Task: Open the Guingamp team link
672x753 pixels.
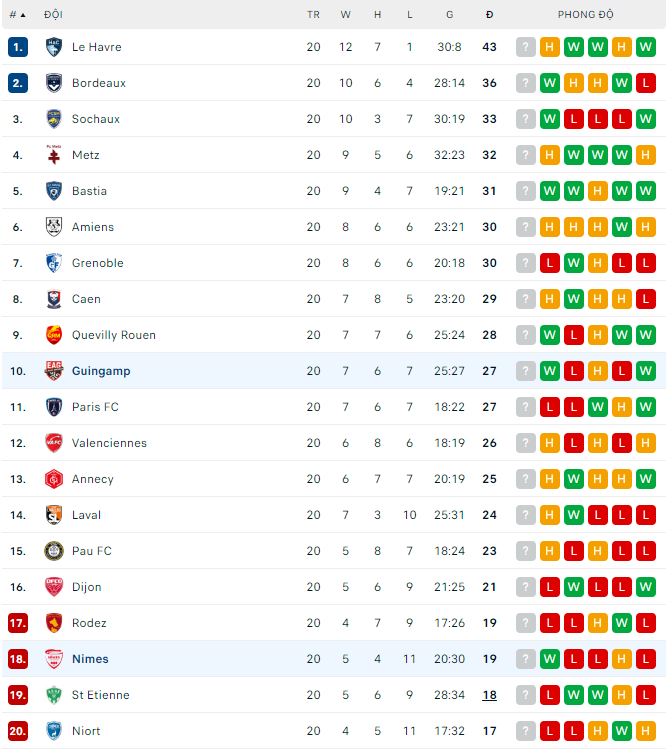Action: (x=101, y=371)
